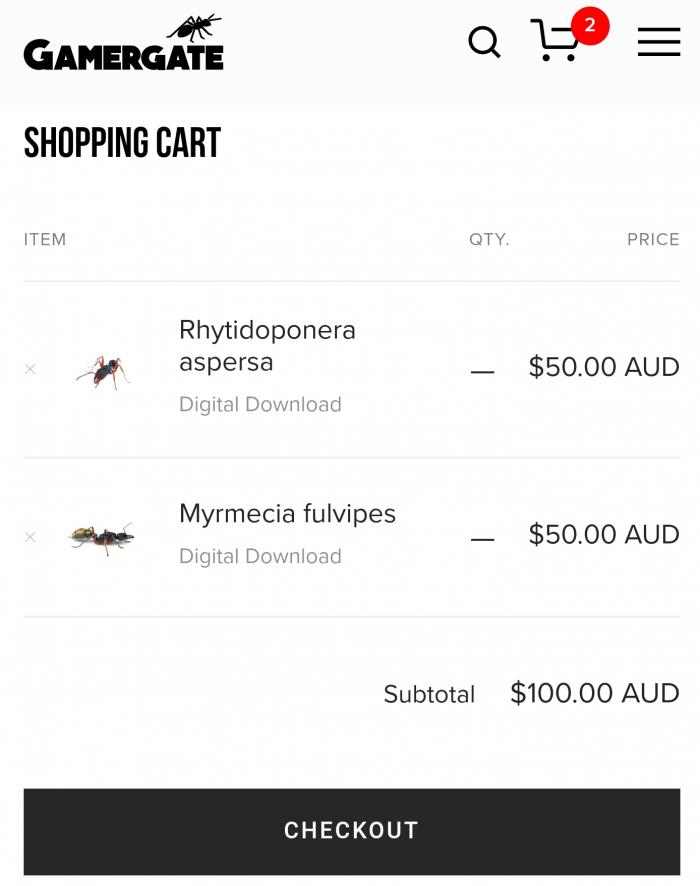Click the Myrmecia fulvipes $50.00 AUD price

pyautogui.click(x=603, y=535)
